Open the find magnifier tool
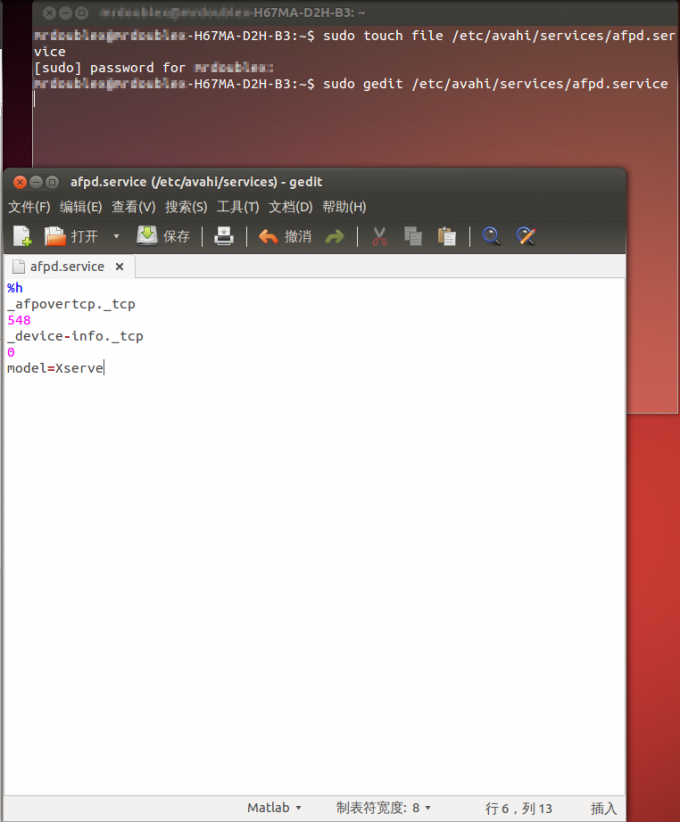 click(x=491, y=236)
